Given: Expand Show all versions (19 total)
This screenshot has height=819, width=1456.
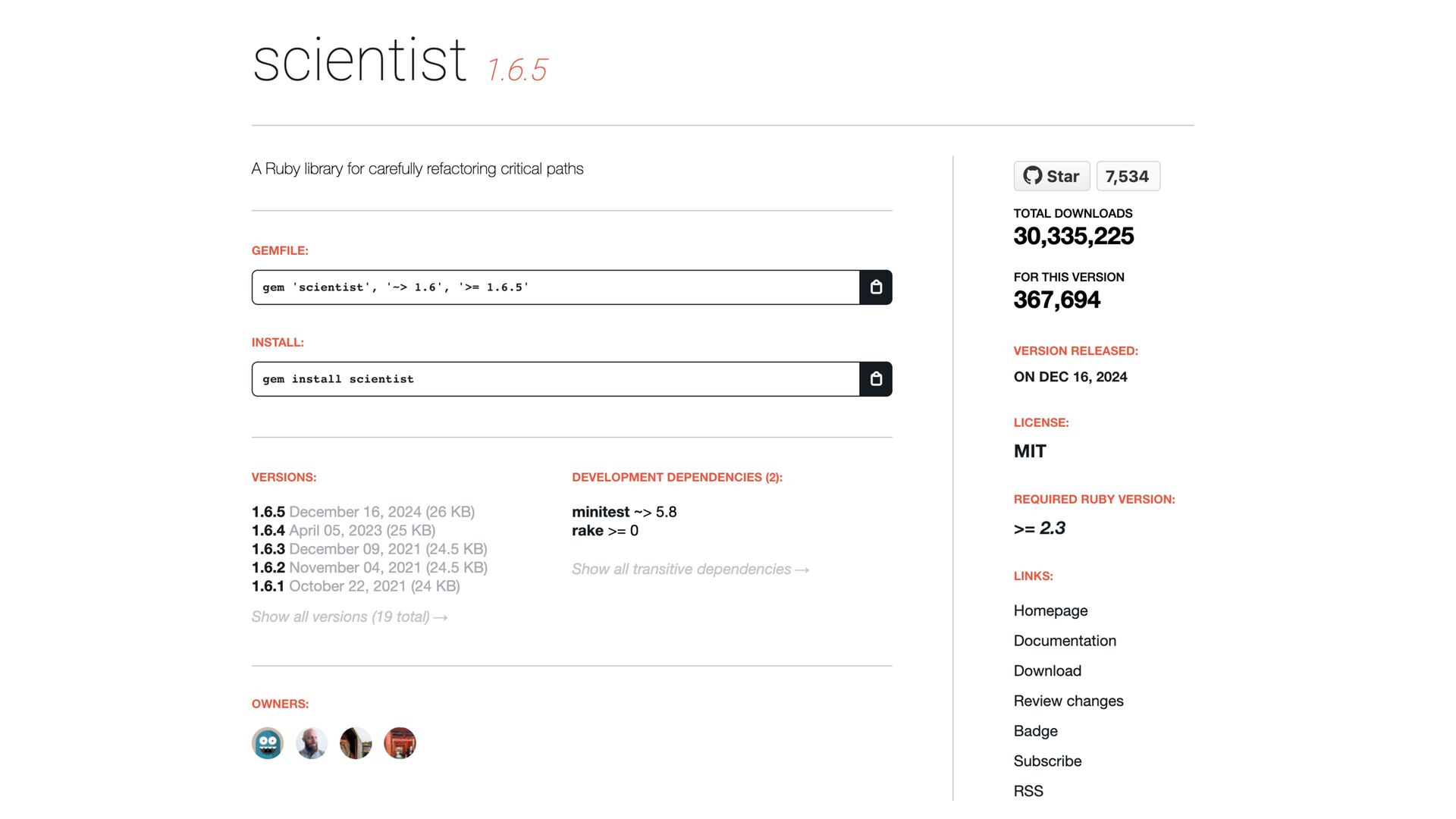Looking at the screenshot, I should (x=350, y=617).
